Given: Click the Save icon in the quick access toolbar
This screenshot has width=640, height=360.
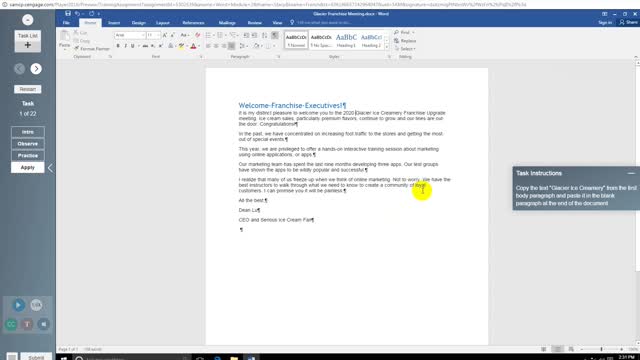Looking at the screenshot, I should click(x=68, y=13).
